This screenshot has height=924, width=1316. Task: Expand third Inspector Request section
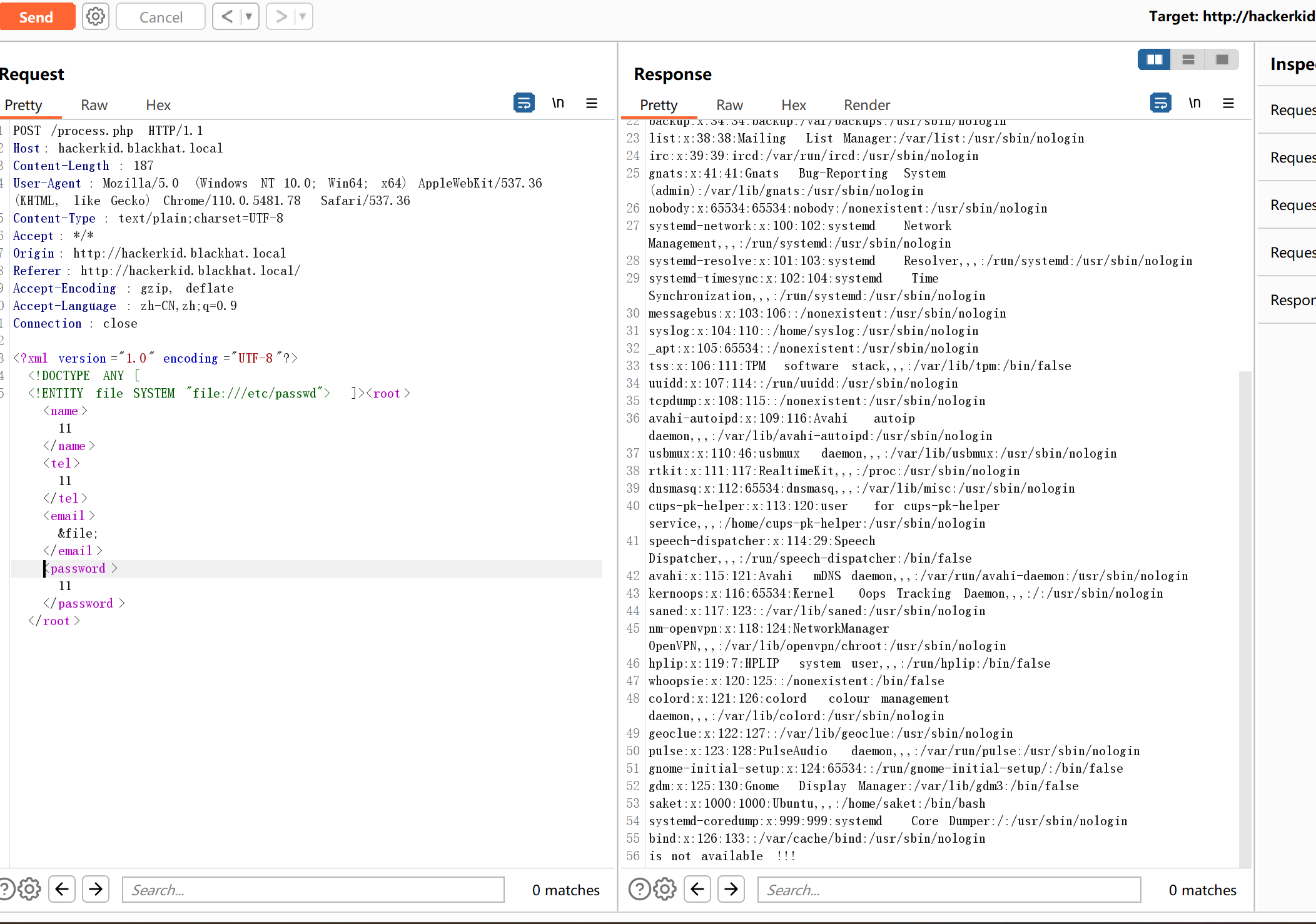point(1292,205)
